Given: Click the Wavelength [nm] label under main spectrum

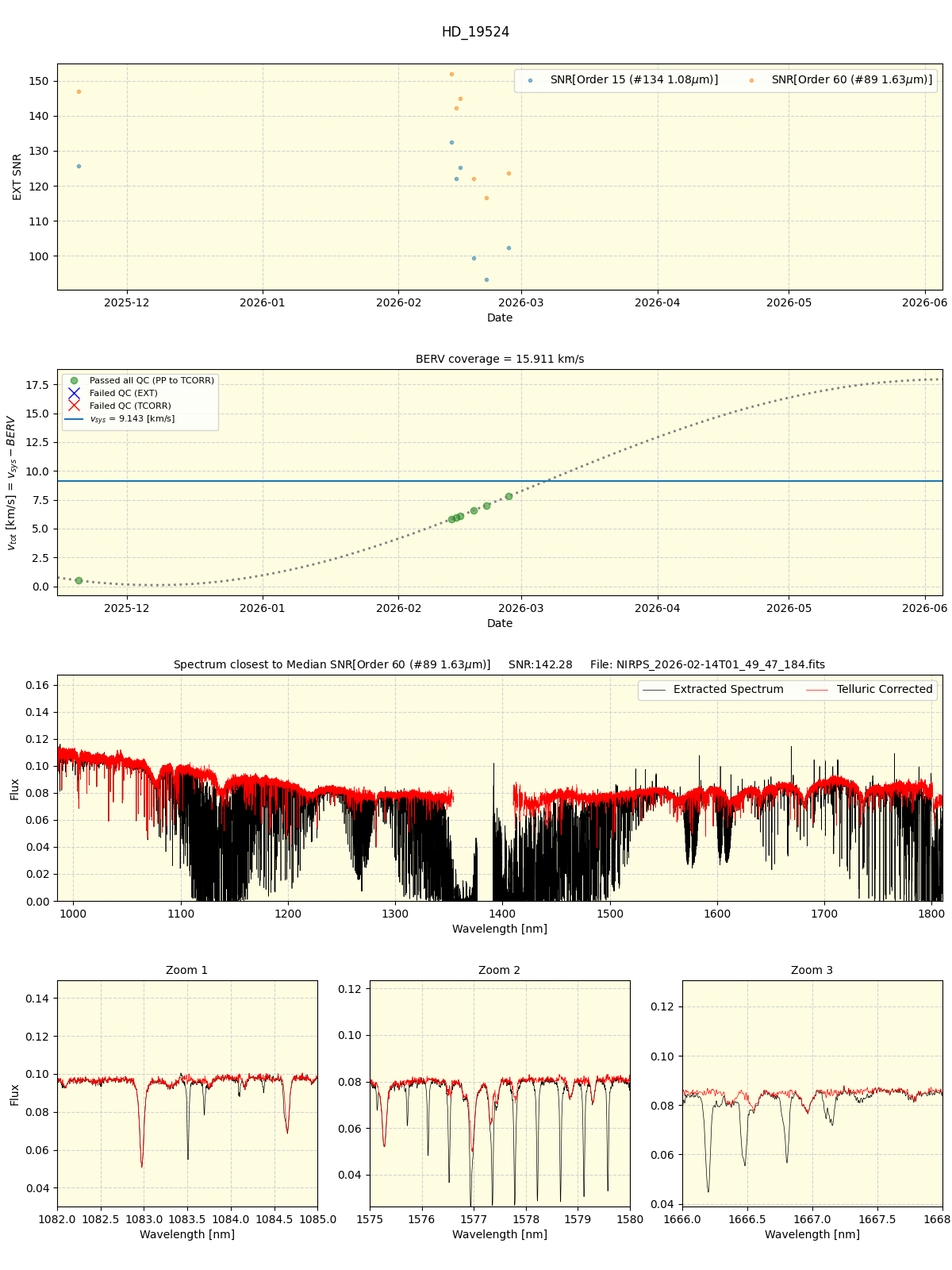Looking at the screenshot, I should point(500,929).
